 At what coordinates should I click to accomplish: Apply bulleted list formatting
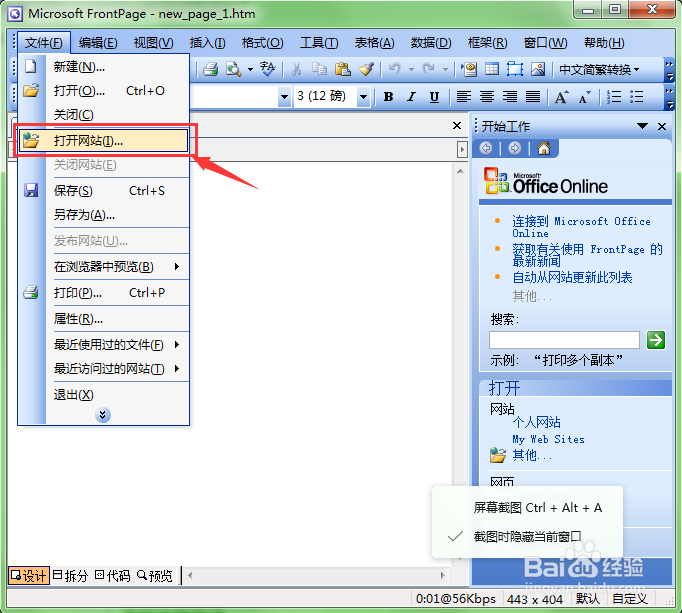pyautogui.click(x=637, y=97)
